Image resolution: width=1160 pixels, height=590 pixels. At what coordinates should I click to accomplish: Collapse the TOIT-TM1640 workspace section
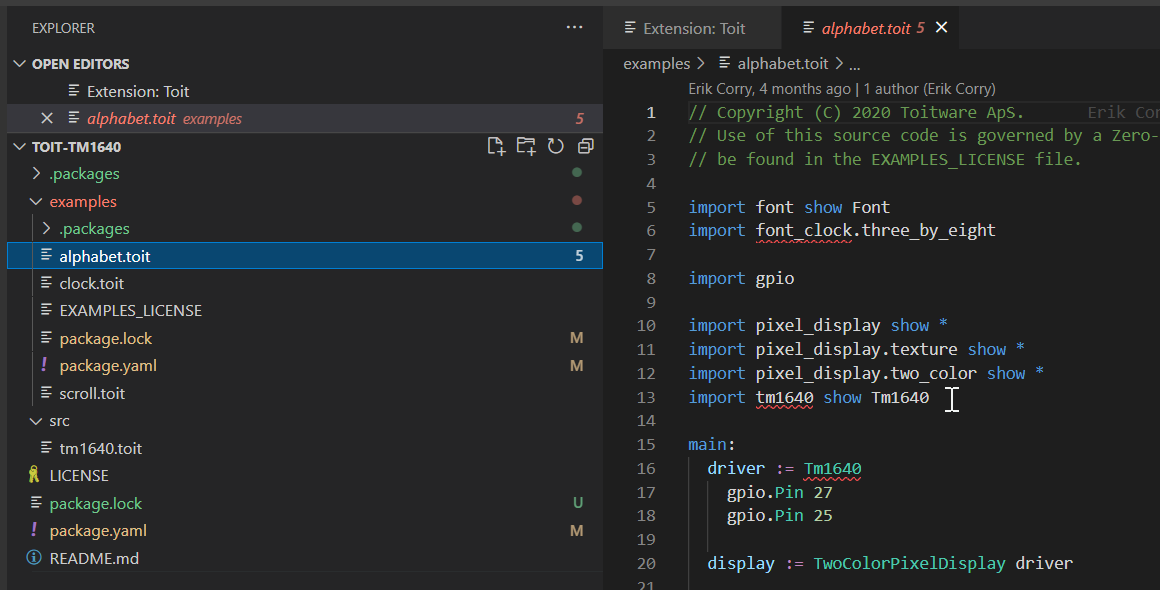tap(20, 146)
